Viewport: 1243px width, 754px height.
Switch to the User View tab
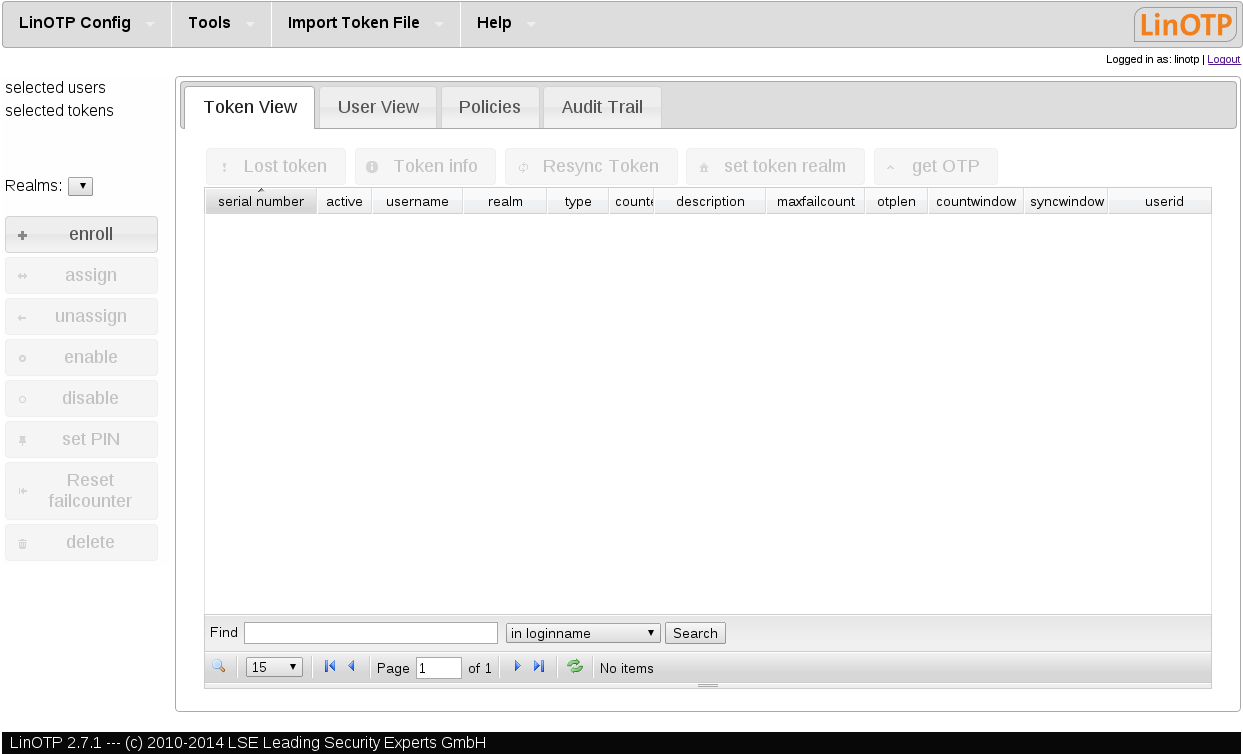click(x=378, y=107)
